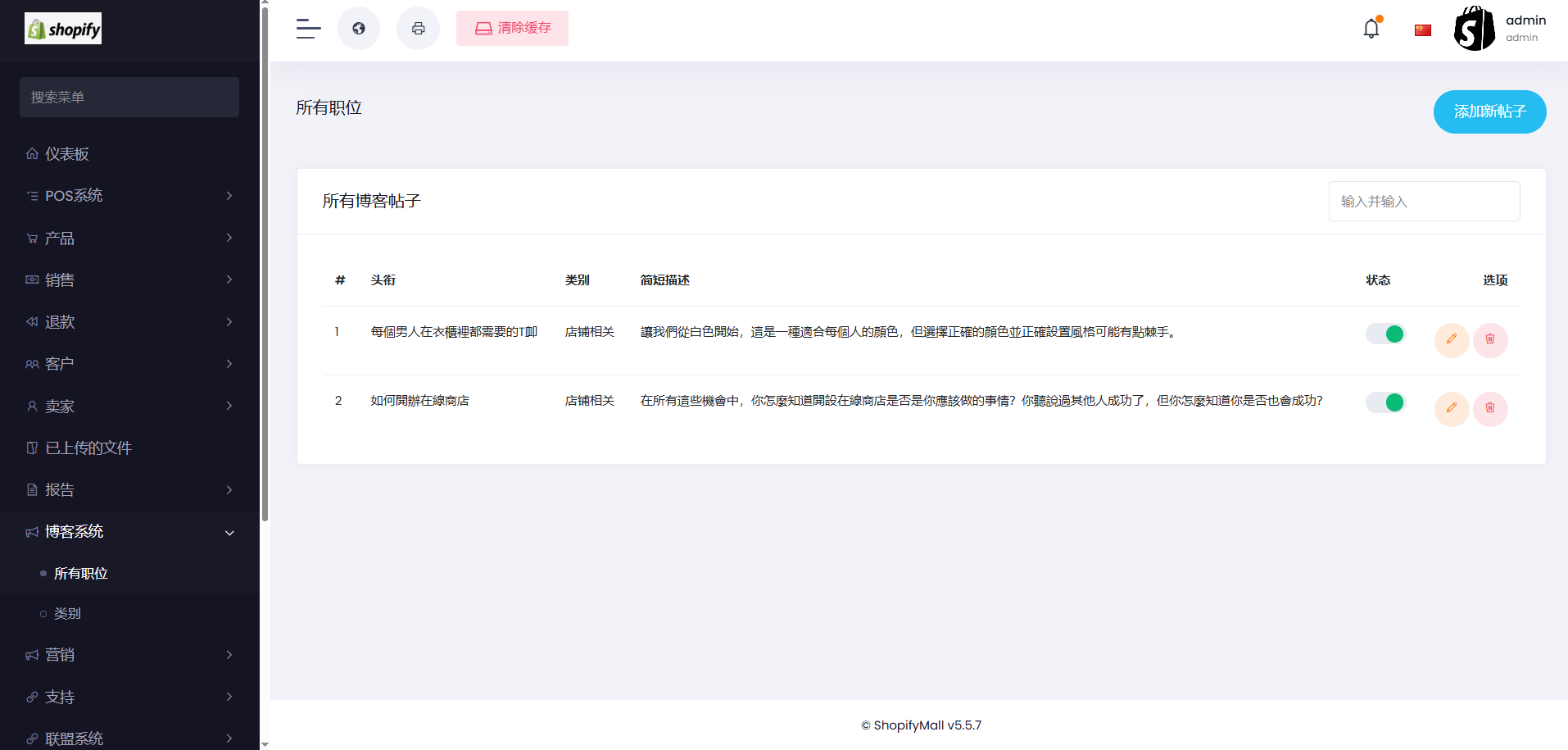This screenshot has height=750, width=1568.
Task: Click the 清除缓存 clear cache button
Action: [512, 29]
